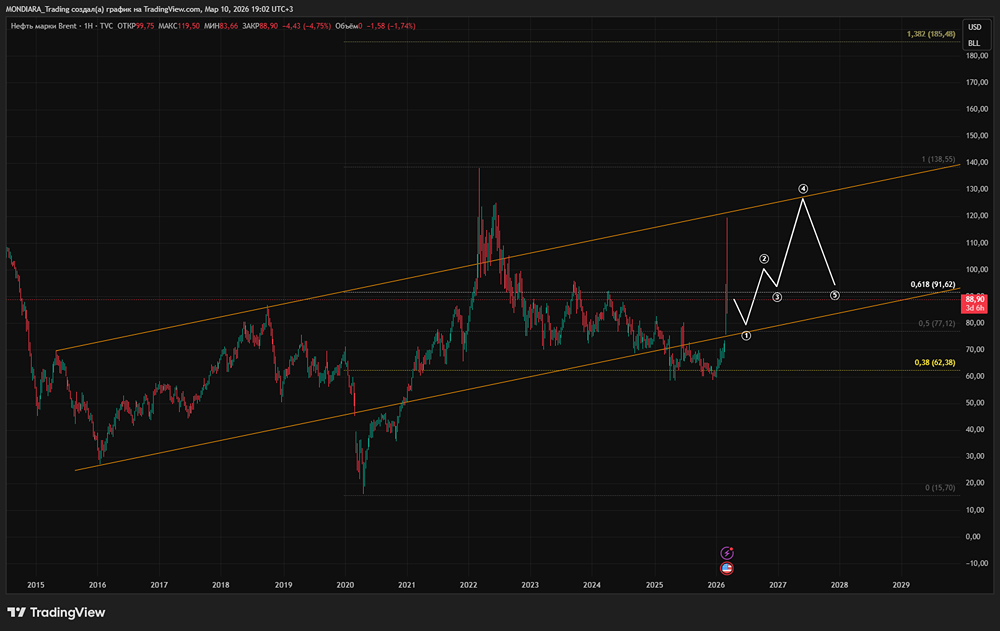The height and width of the screenshot is (631, 1000).
Task: Select the circled wave marker 1
Action: coord(746,336)
